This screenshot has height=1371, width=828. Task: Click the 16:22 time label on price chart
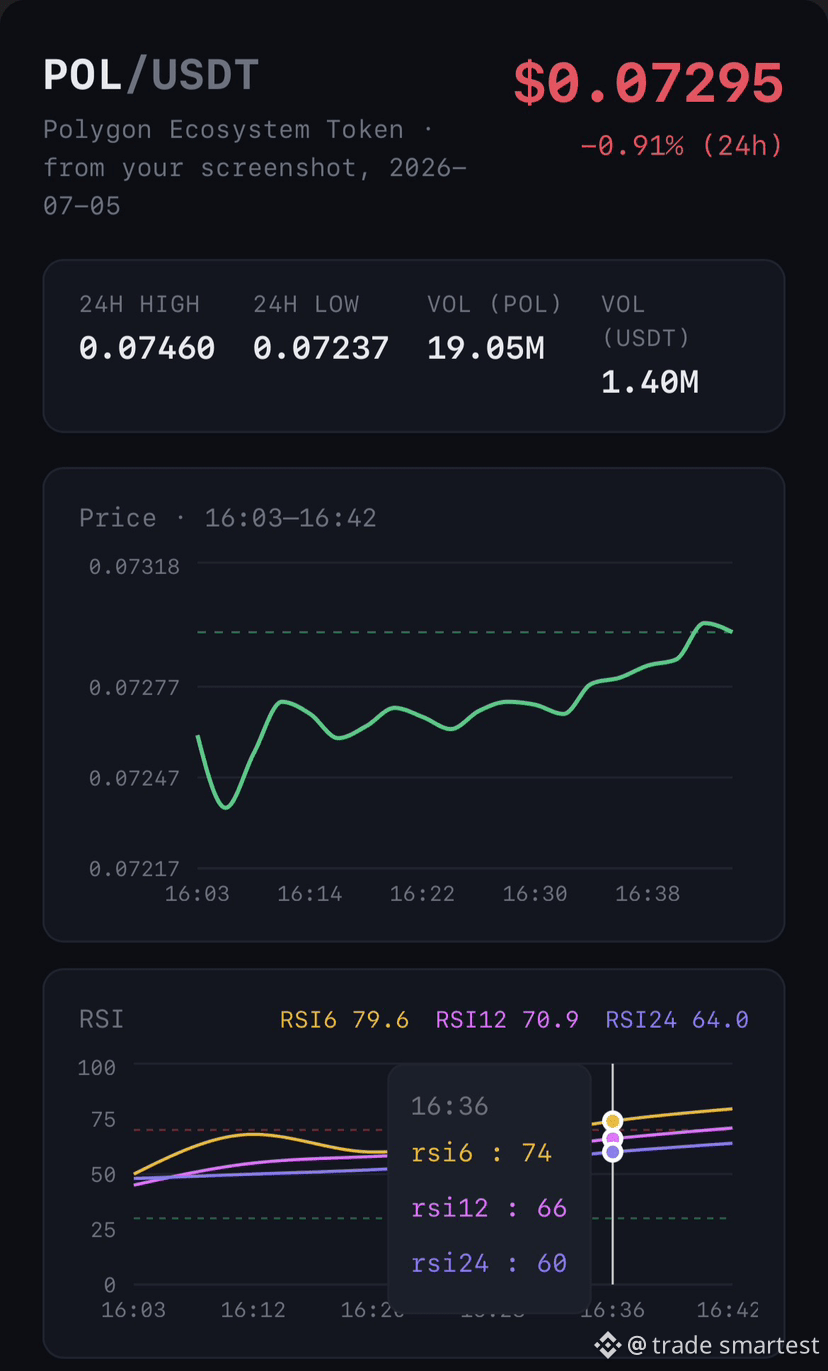tap(422, 894)
